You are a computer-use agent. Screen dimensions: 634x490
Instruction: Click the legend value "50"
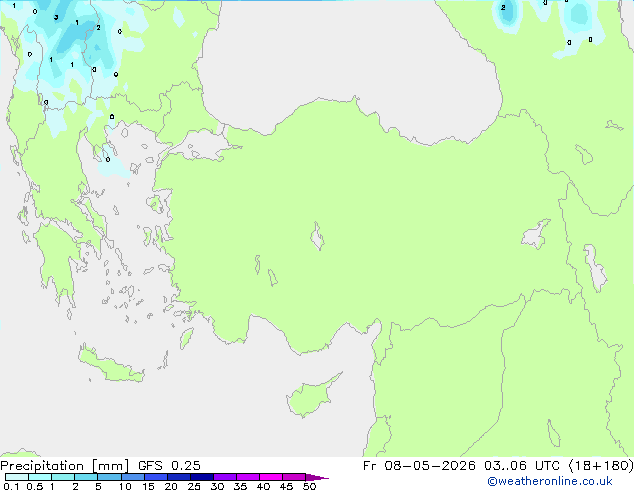(310, 486)
